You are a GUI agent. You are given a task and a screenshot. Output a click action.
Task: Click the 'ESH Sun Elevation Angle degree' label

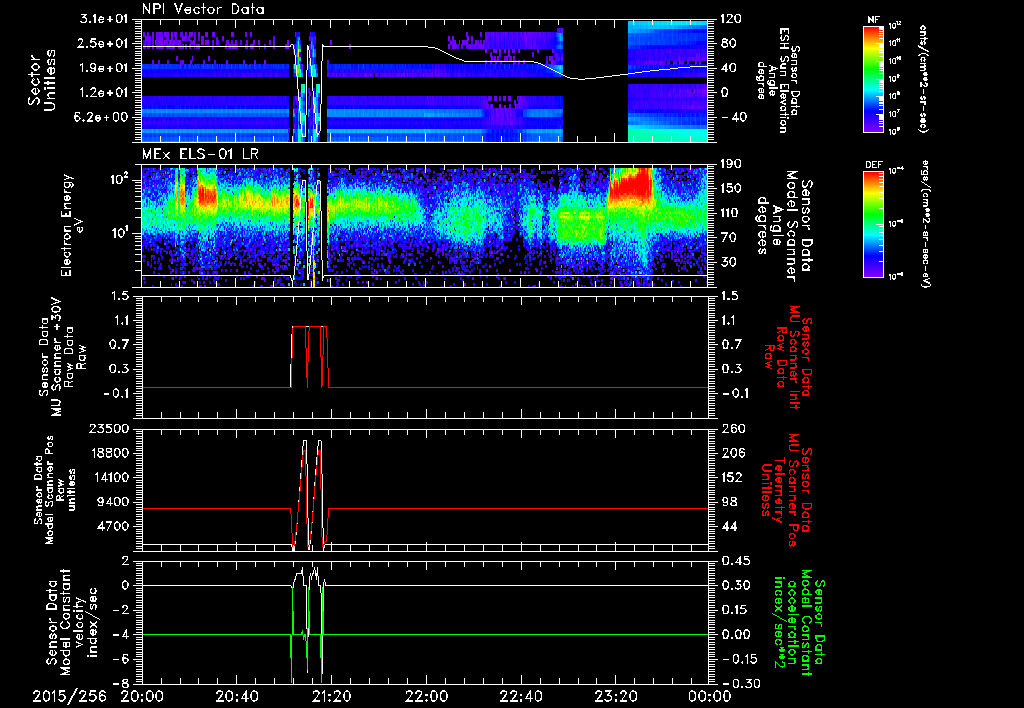click(x=777, y=80)
